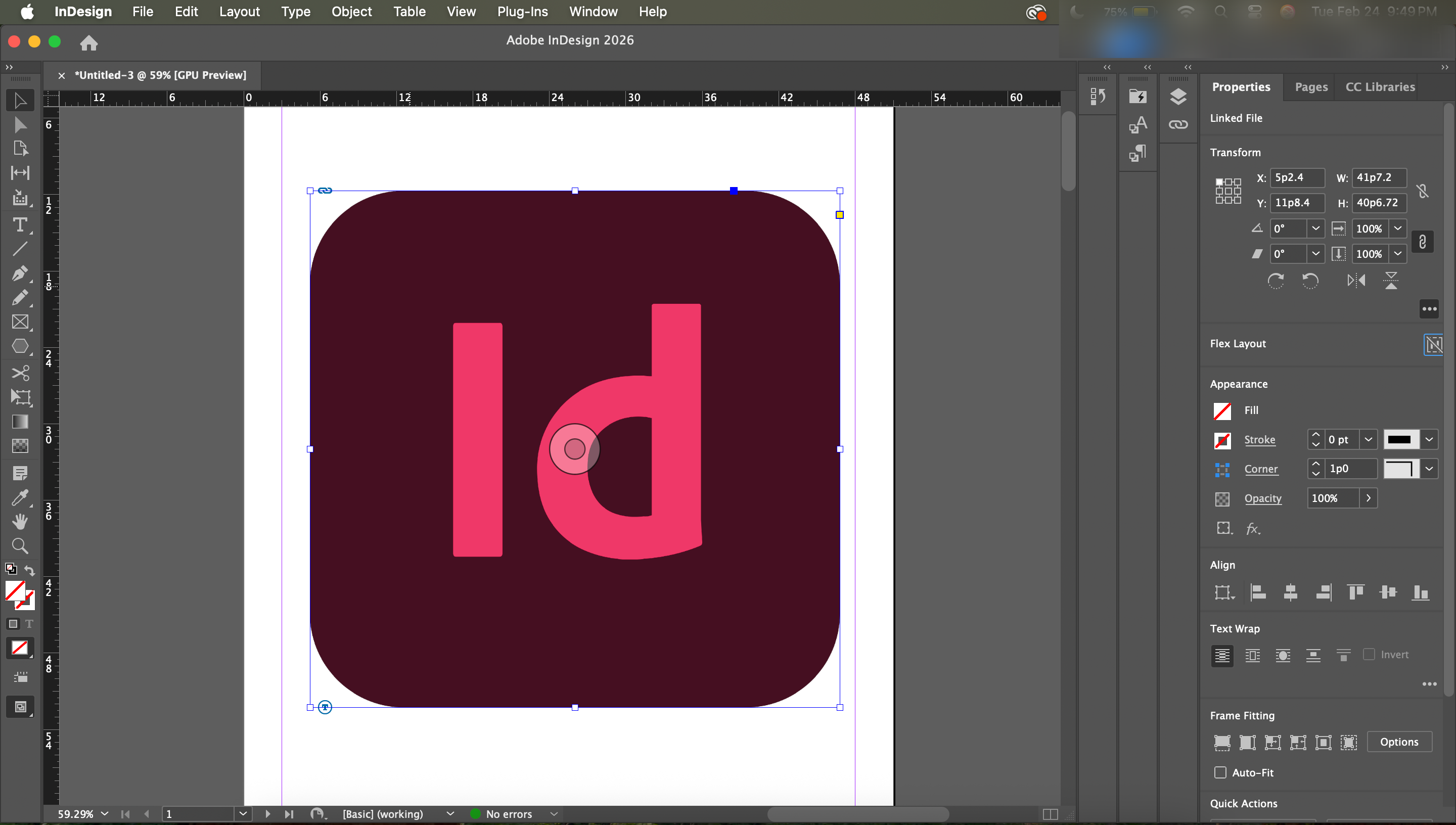Click the Fill color swatch
1456x825 pixels.
[x=1222, y=411]
